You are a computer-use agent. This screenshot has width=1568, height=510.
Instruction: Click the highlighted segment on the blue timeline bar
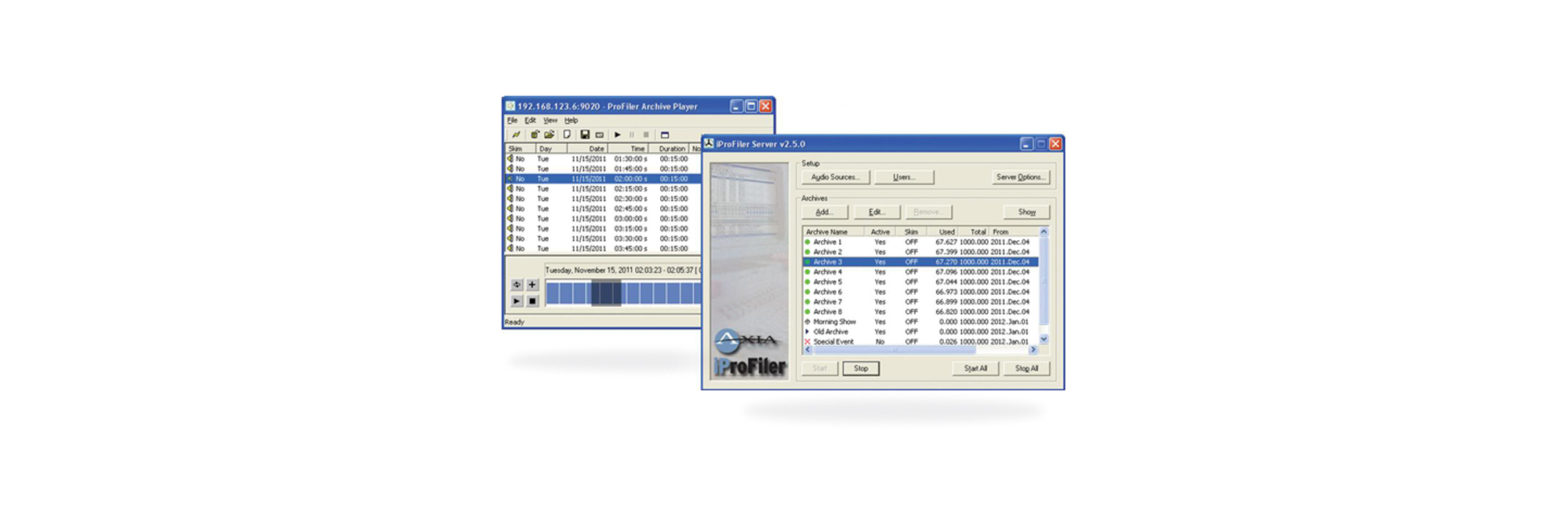click(606, 293)
